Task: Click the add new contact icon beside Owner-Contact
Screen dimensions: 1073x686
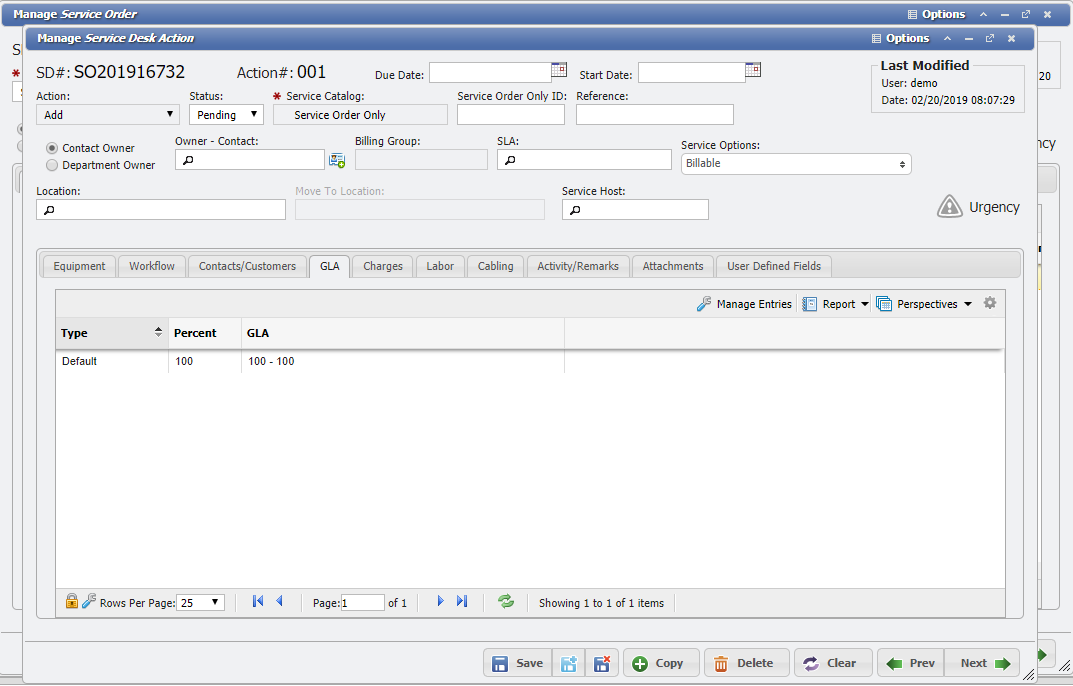Action: click(337, 159)
